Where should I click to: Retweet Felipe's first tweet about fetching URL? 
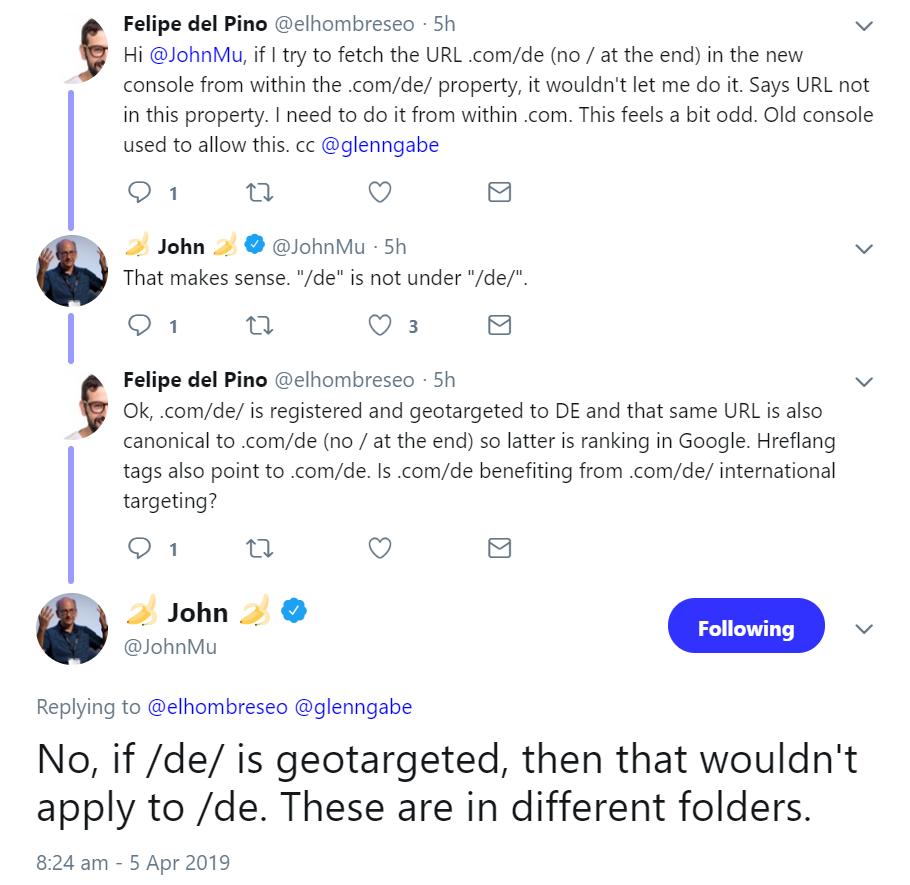coord(260,192)
